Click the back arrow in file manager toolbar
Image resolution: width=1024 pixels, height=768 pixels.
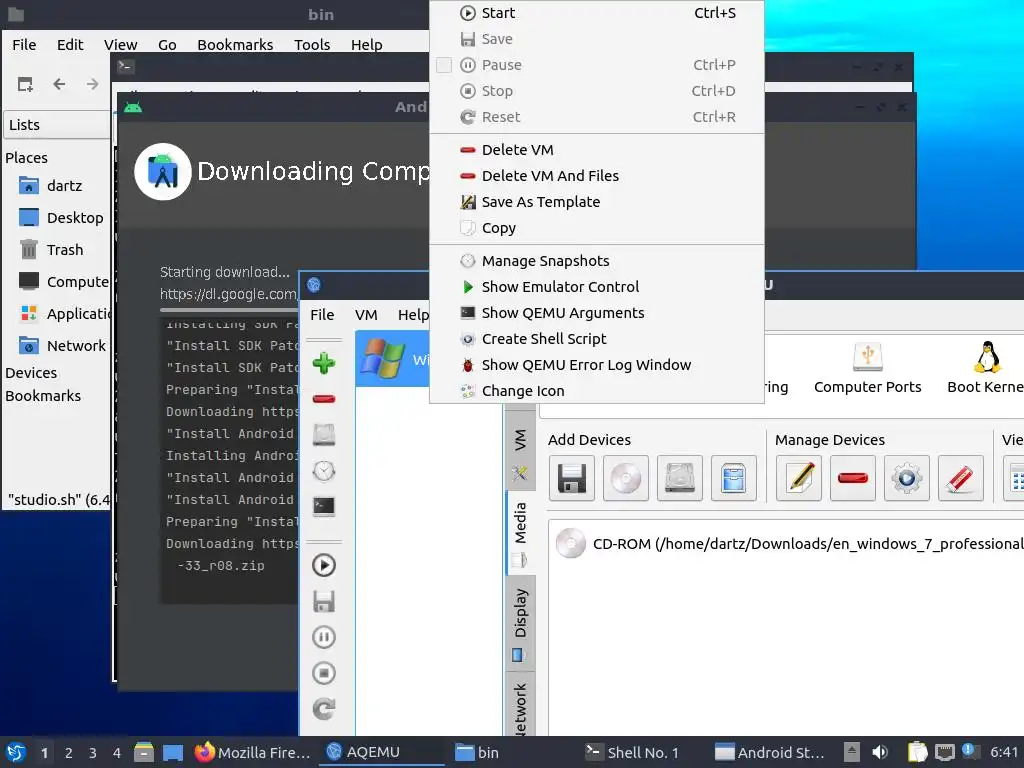point(59,84)
